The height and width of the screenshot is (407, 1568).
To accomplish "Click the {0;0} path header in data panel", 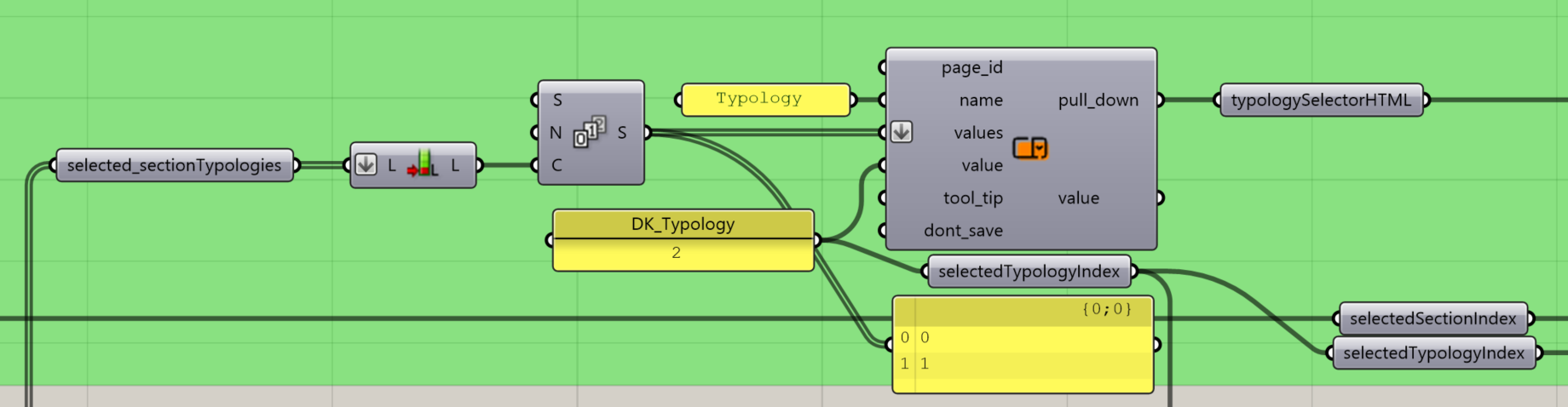I will click(x=1107, y=309).
